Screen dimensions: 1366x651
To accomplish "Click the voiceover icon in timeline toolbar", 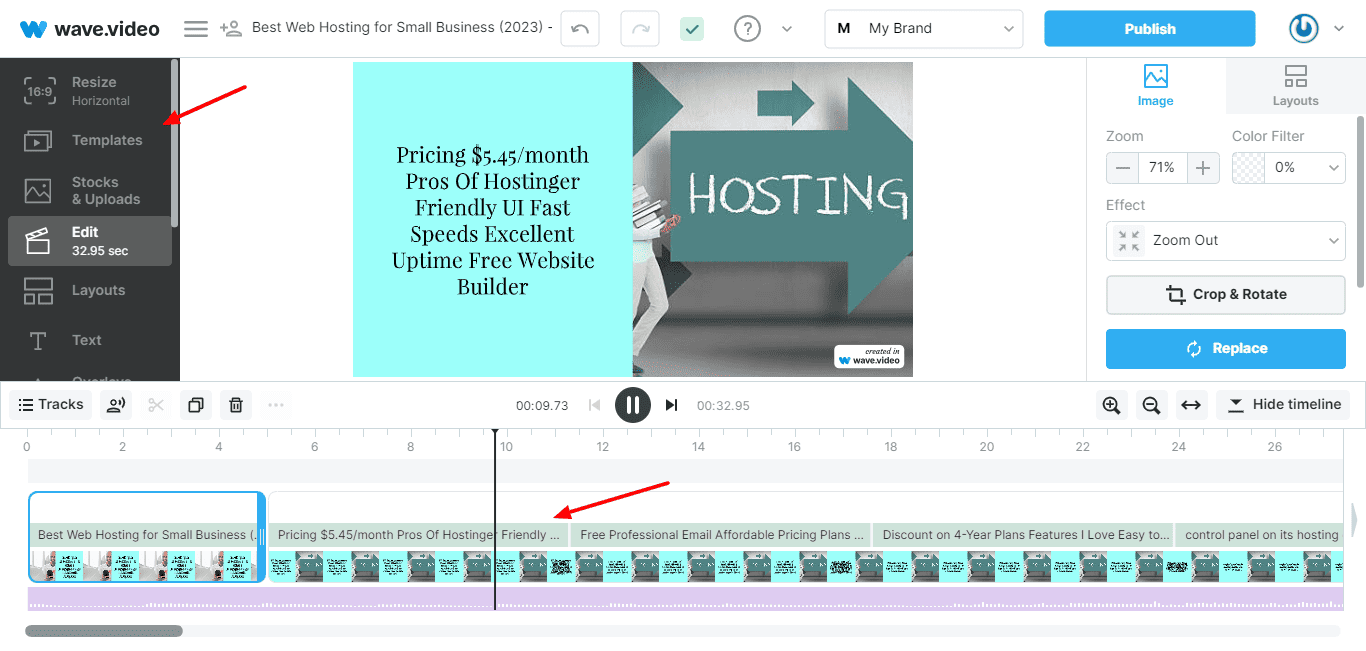I will [x=117, y=405].
